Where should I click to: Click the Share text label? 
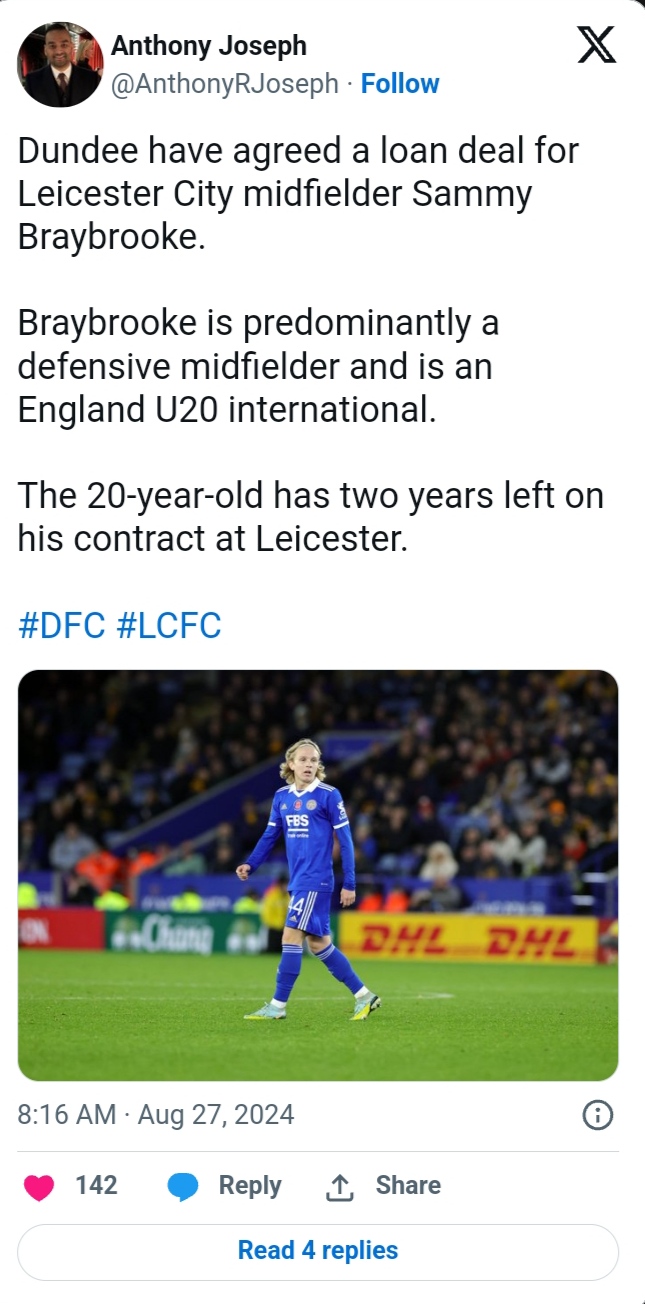tap(408, 1186)
